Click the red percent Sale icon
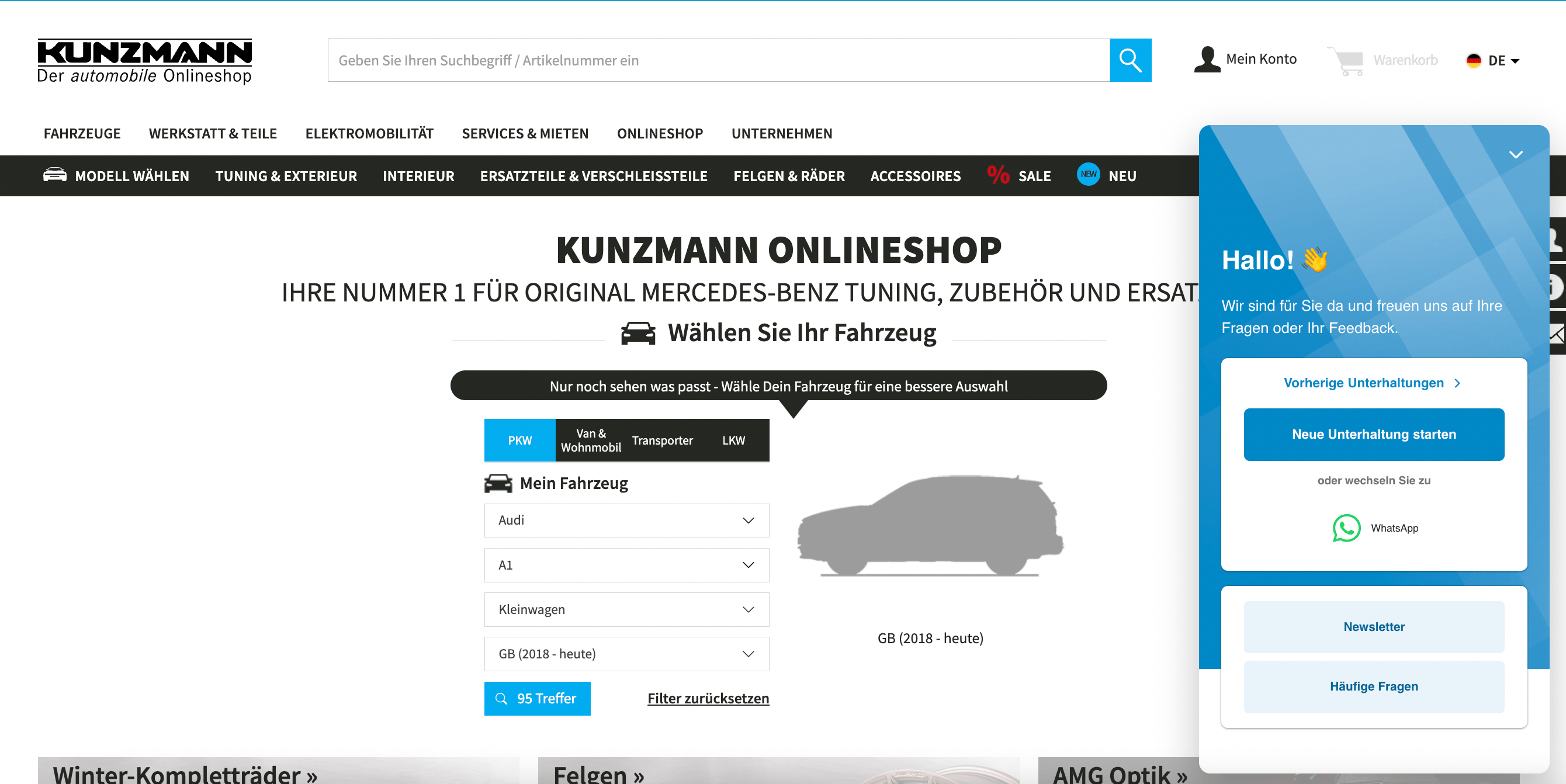 click(x=998, y=175)
